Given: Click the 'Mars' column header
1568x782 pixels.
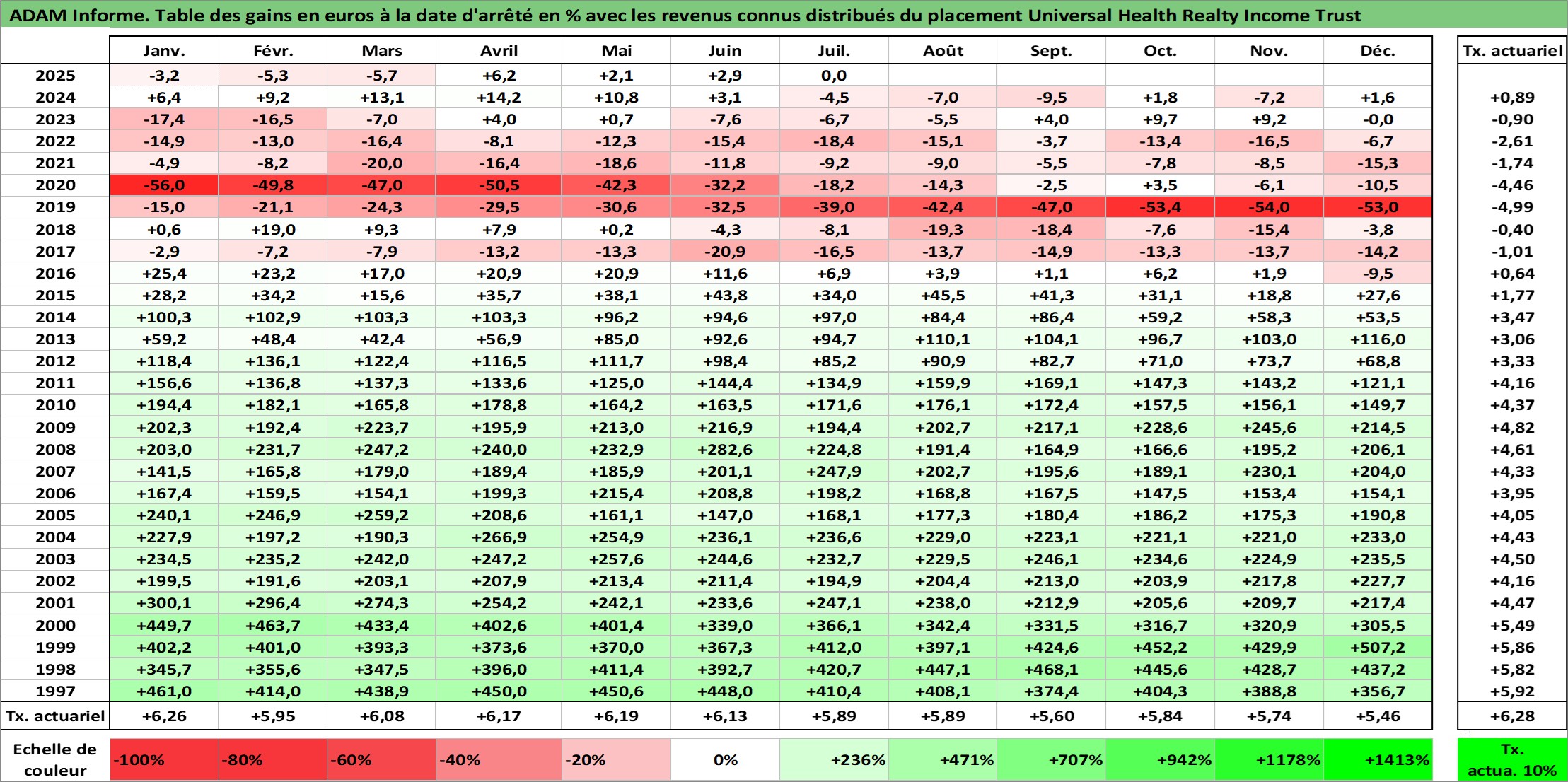Looking at the screenshot, I should pyautogui.click(x=381, y=51).
